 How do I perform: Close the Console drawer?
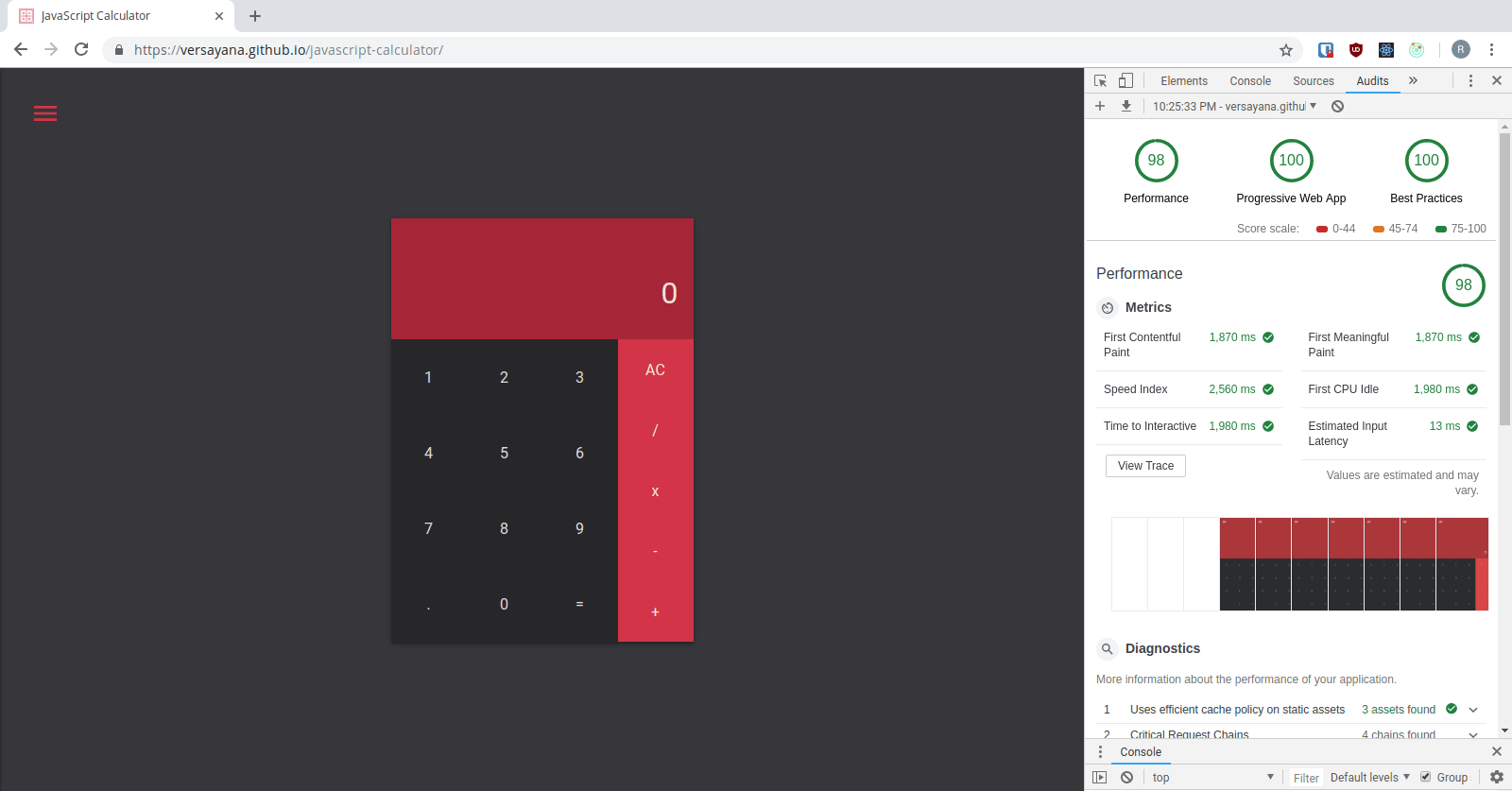1497,752
